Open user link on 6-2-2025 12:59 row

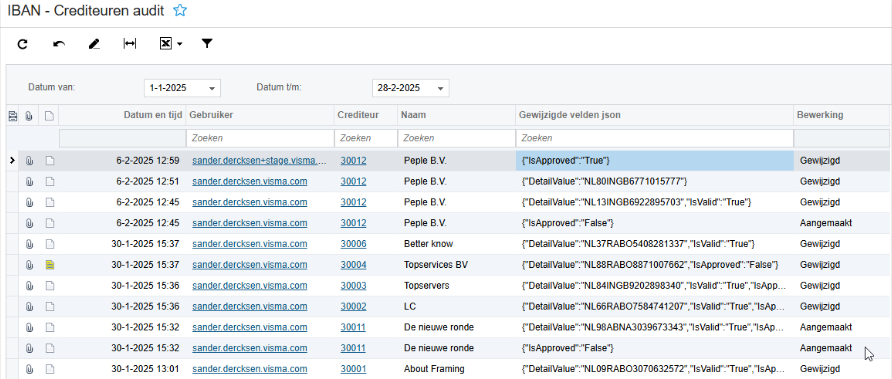point(260,161)
